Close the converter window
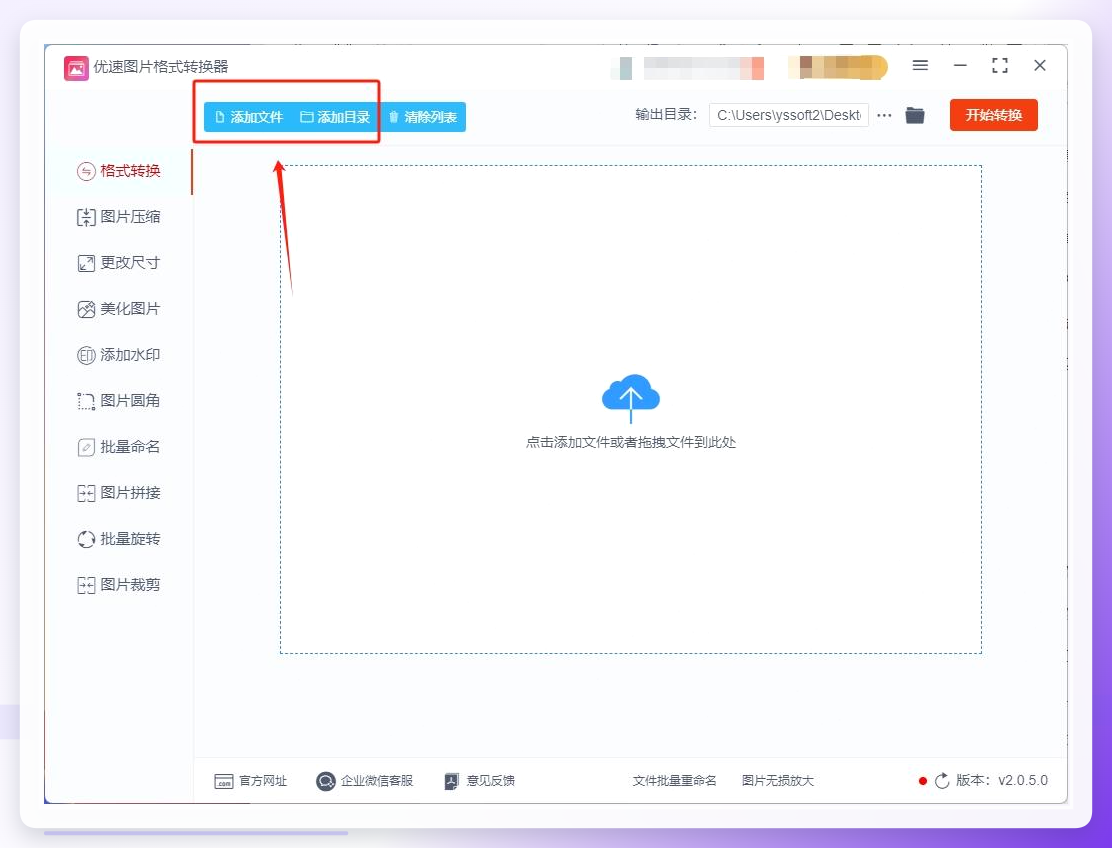This screenshot has height=848, width=1112. coord(1040,65)
